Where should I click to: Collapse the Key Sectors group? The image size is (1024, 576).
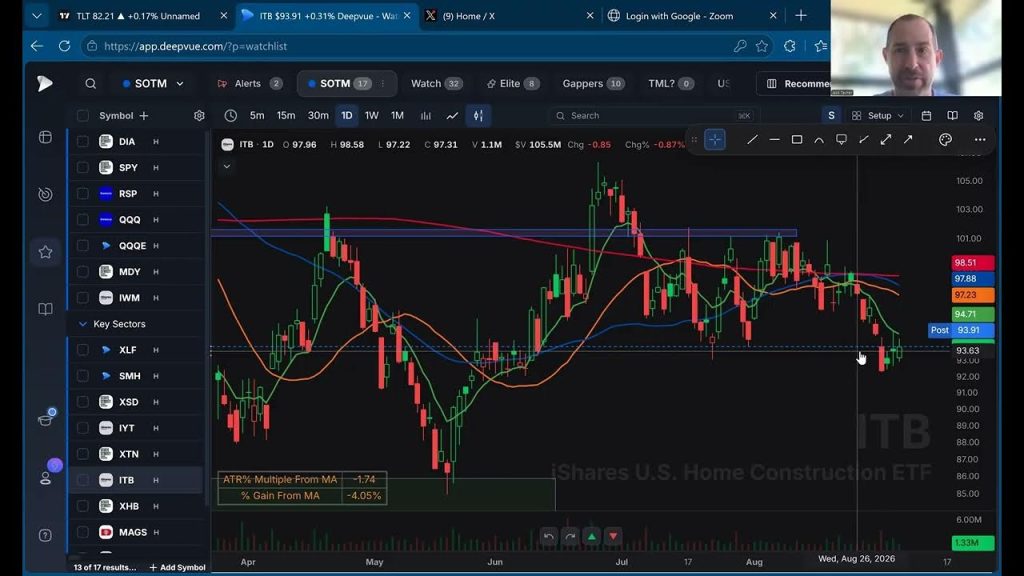[x=83, y=324]
